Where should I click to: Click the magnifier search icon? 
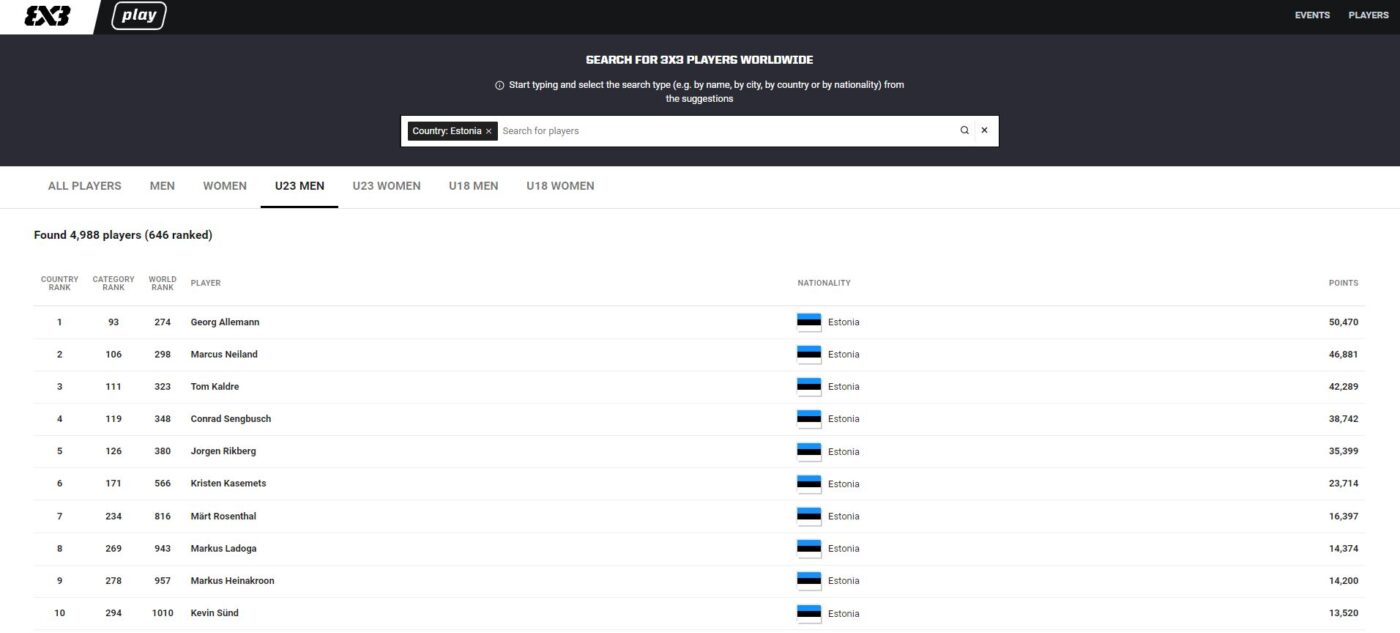pyautogui.click(x=964, y=131)
